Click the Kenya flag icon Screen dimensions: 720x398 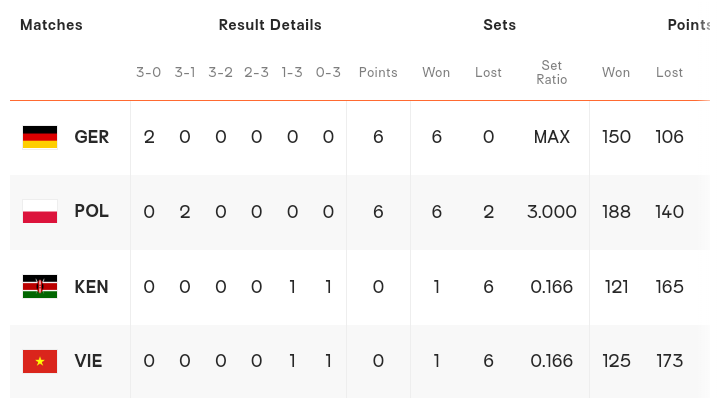tap(40, 286)
